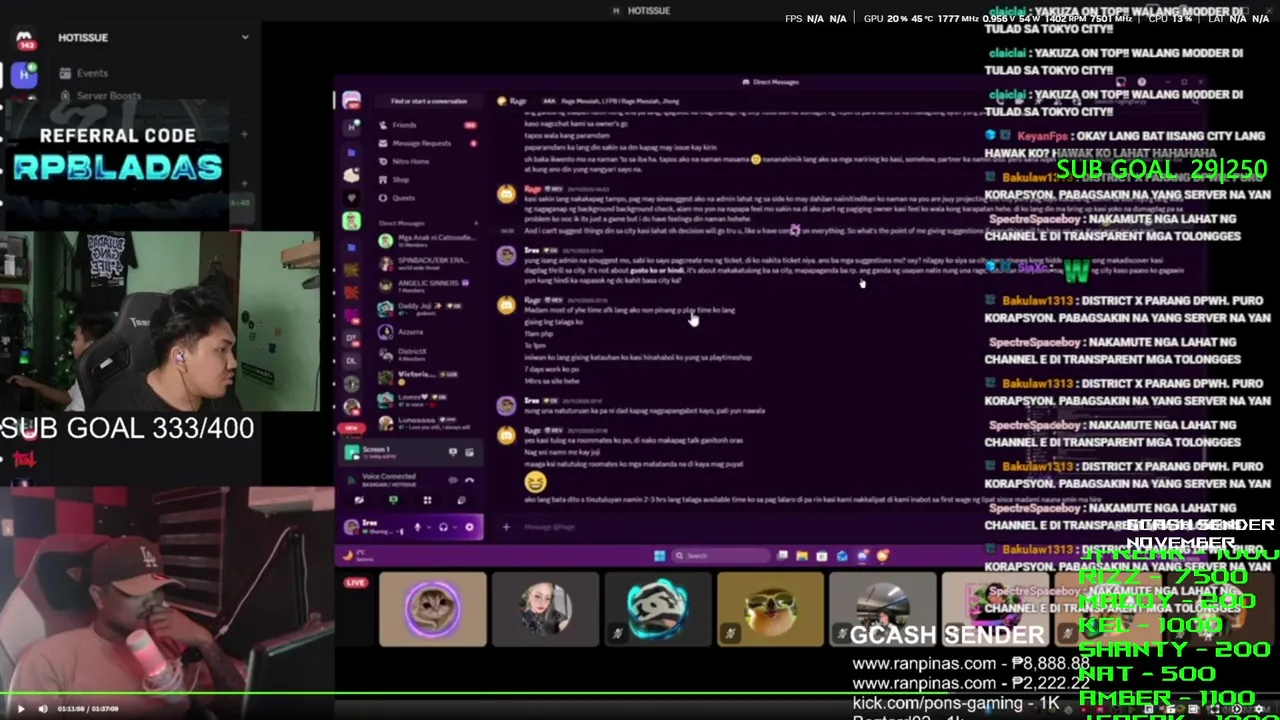Click Rage name in chat header
Image resolution: width=1280 pixels, height=720 pixels.
pyautogui.click(x=518, y=101)
